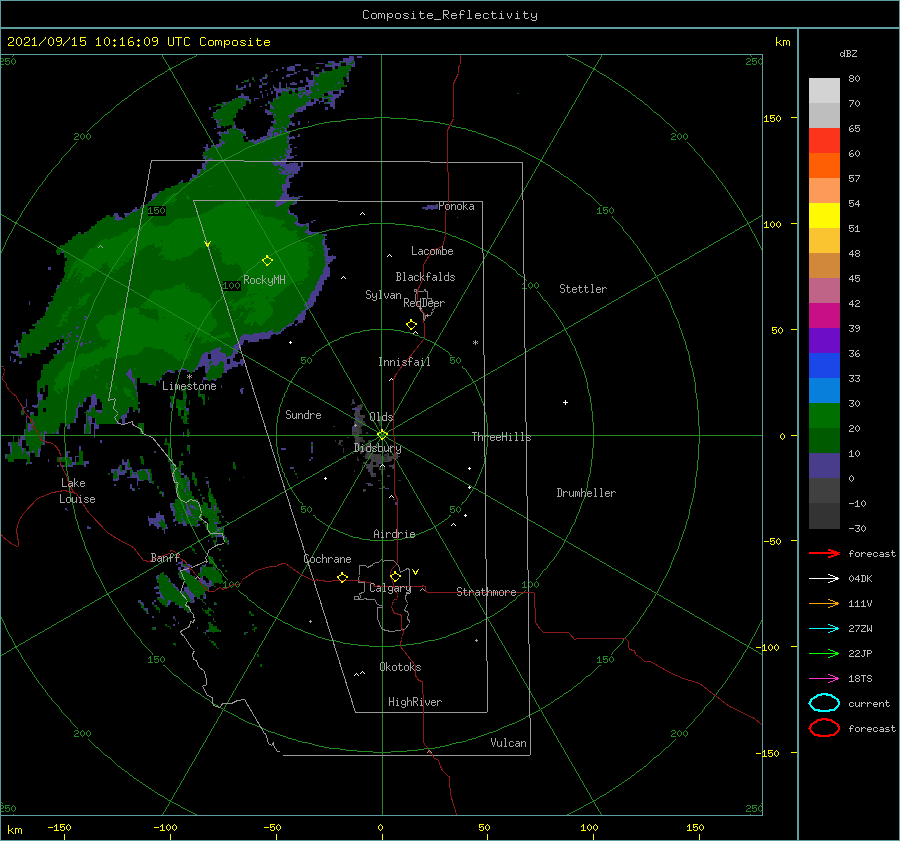Click the Strathmore label
900x841 pixels.
point(486,592)
